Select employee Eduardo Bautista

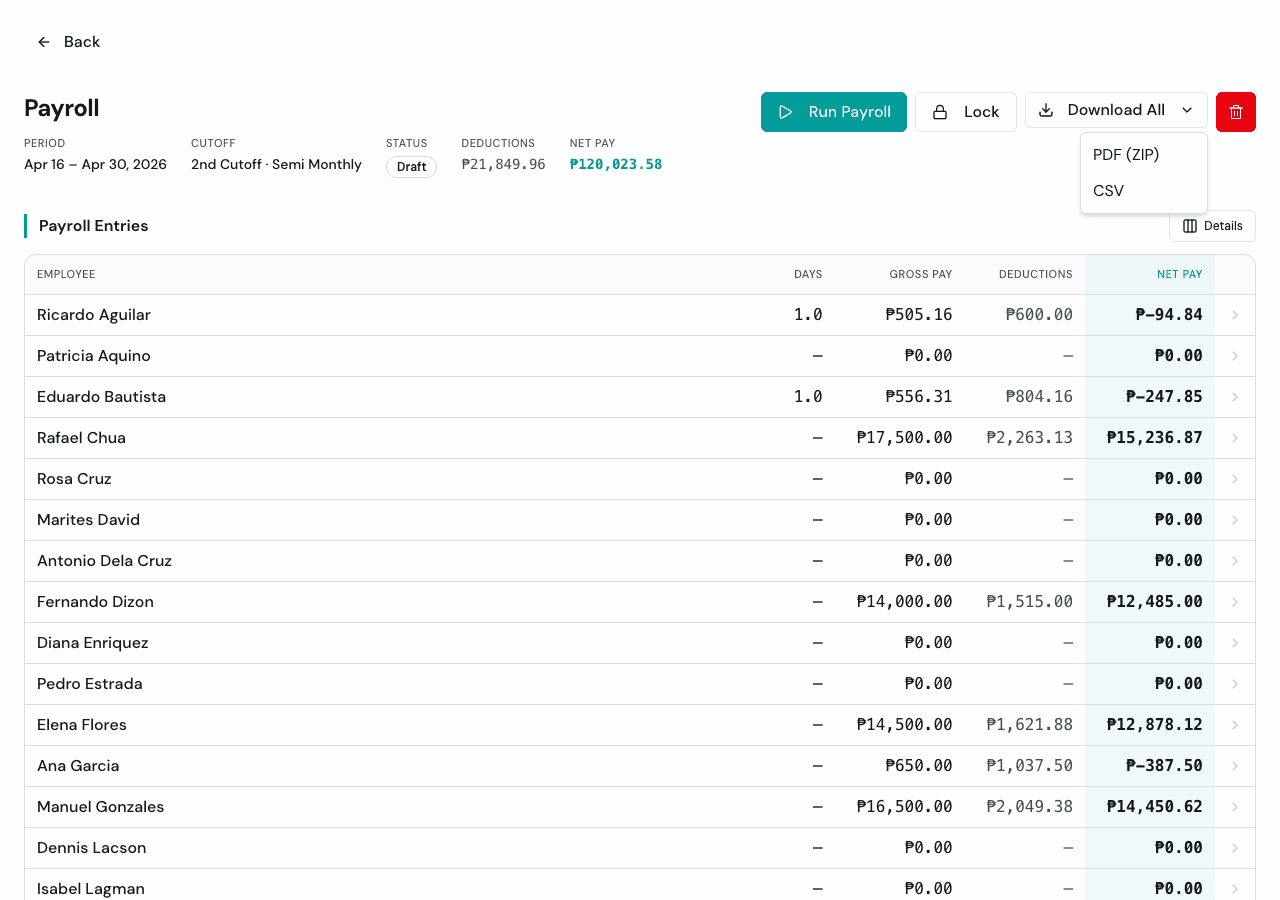click(x=101, y=397)
